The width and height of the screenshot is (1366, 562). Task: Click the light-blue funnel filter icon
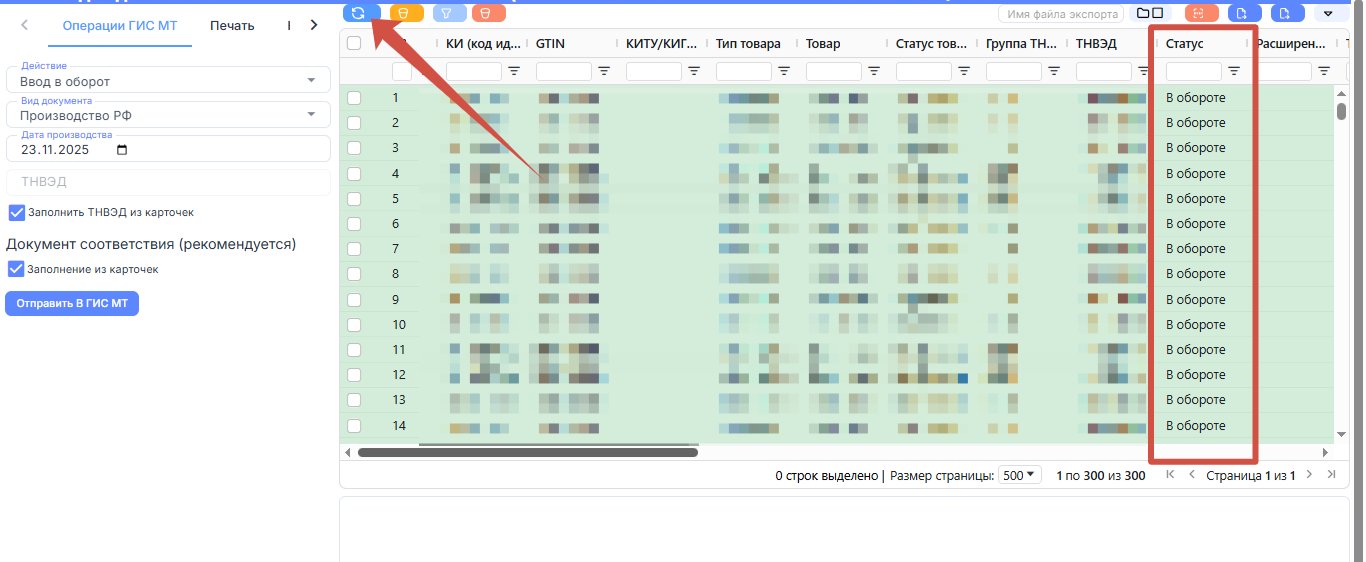pyautogui.click(x=449, y=13)
